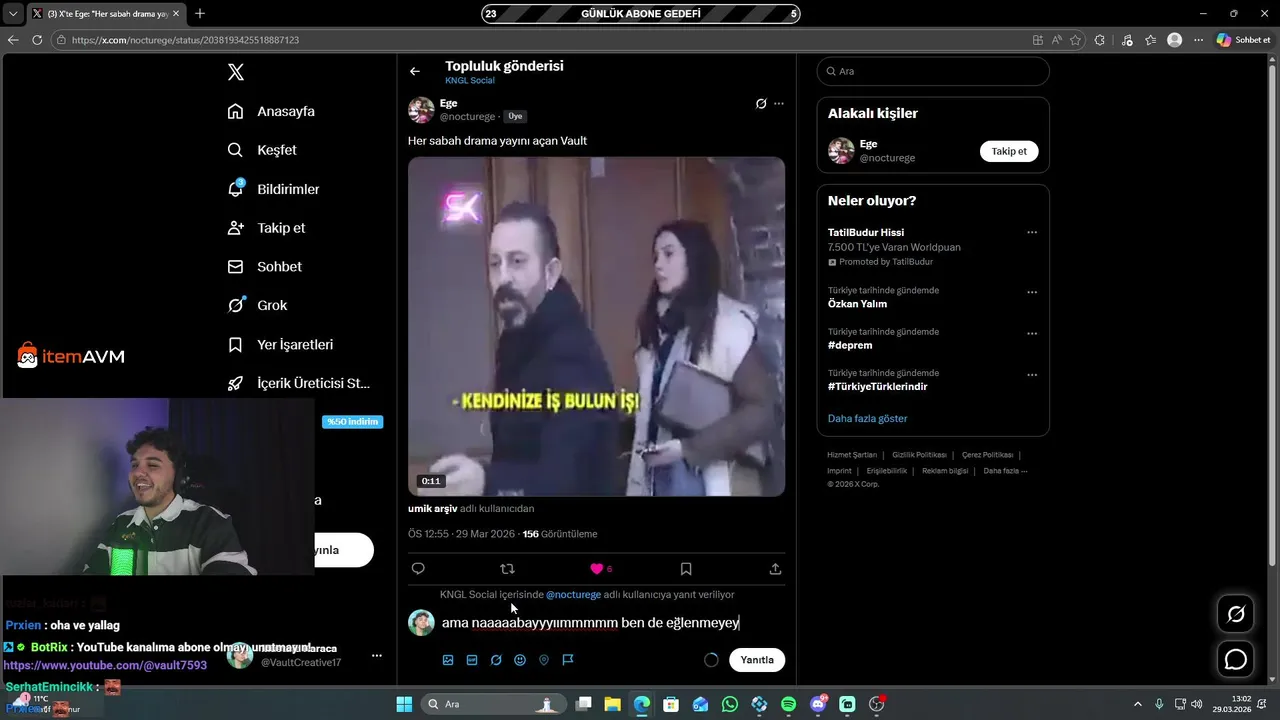Open new browser tab
The height and width of the screenshot is (720, 1280).
[200, 13]
